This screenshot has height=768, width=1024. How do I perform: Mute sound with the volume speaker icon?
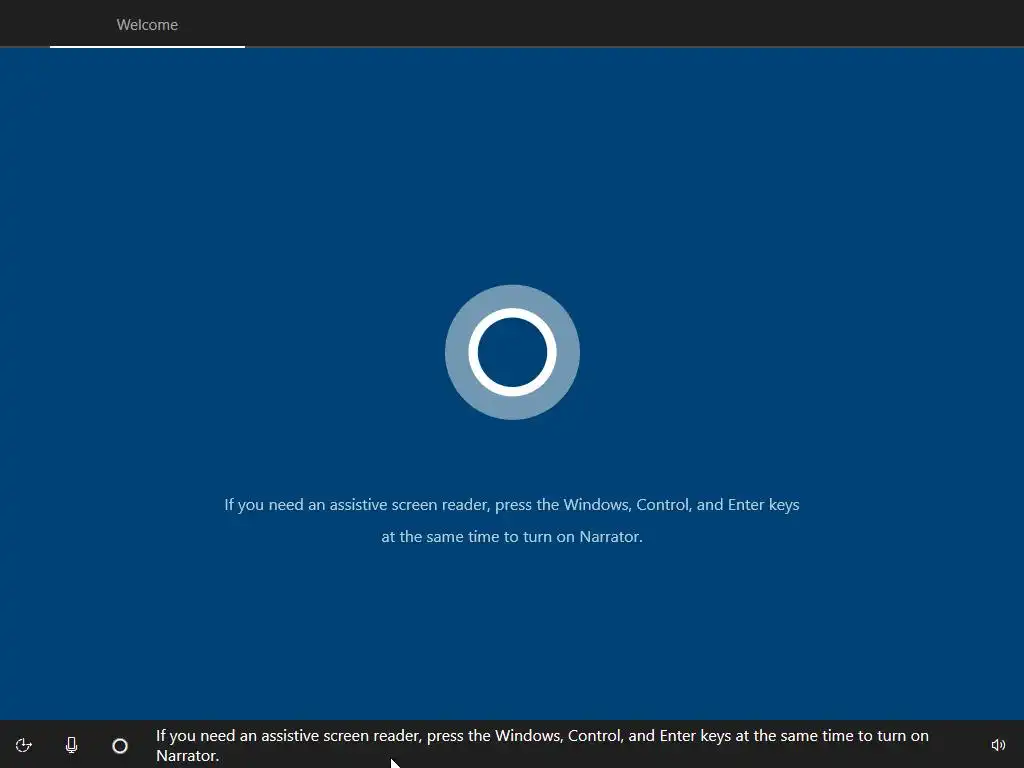(998, 745)
